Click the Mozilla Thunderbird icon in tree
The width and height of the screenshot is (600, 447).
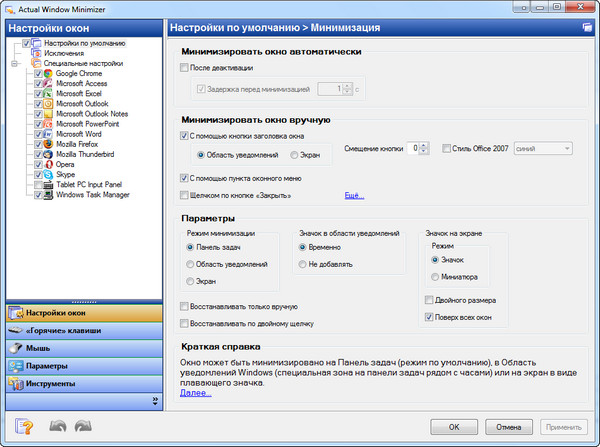click(48, 154)
